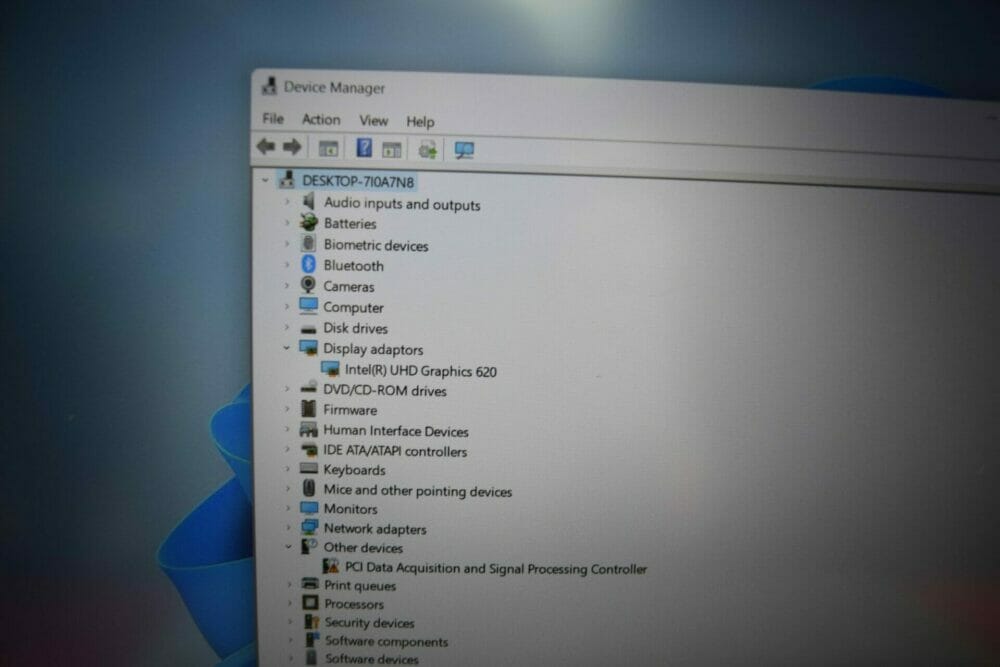Select the Disk drives label

(355, 328)
